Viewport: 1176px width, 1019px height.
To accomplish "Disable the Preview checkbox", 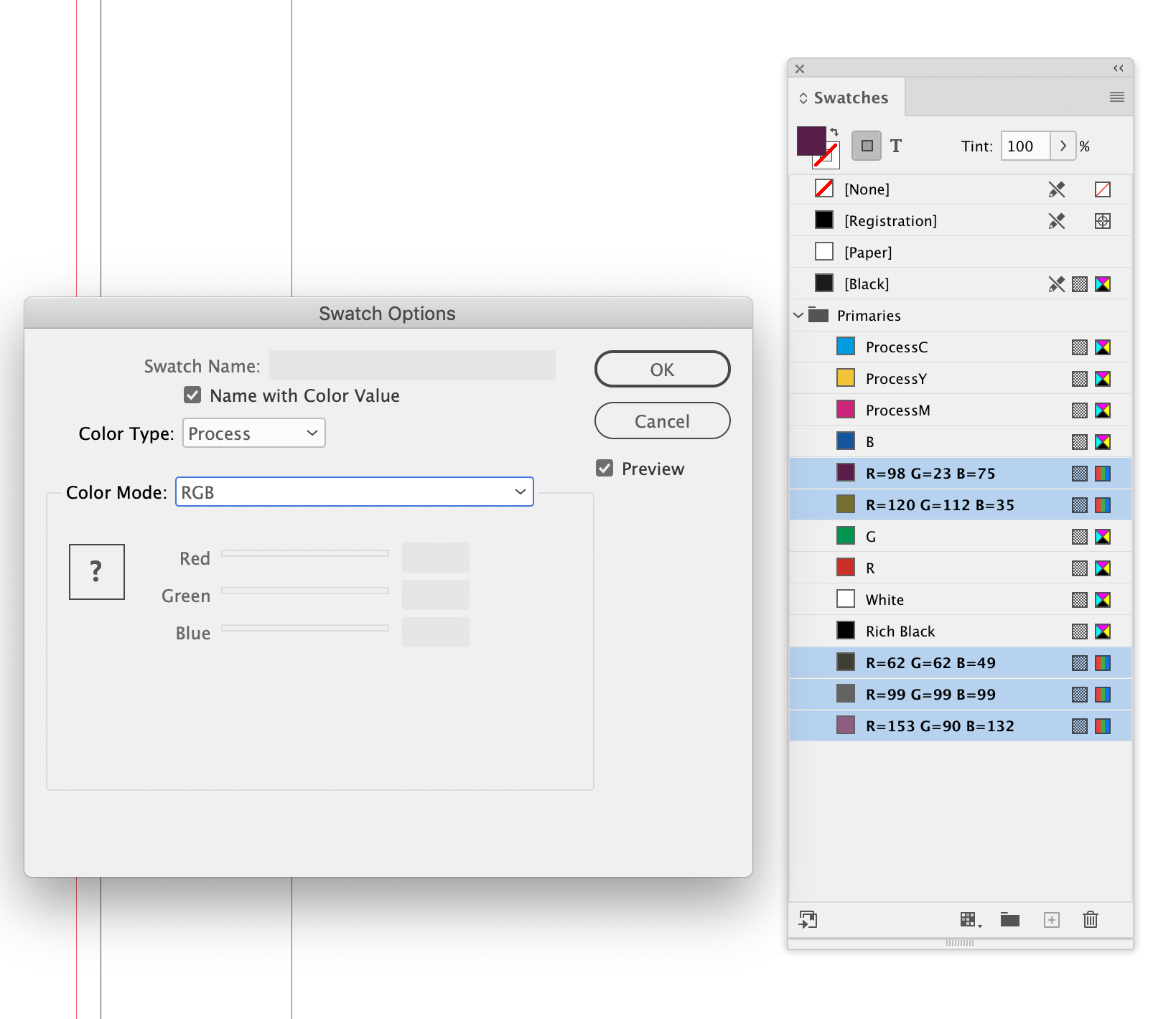I will 605,468.
